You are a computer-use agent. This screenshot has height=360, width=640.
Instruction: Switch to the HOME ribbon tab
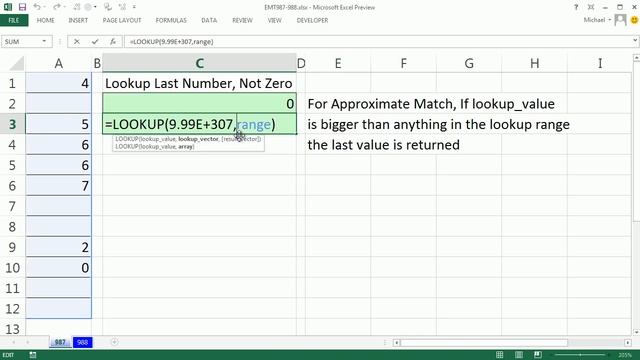coord(45,20)
